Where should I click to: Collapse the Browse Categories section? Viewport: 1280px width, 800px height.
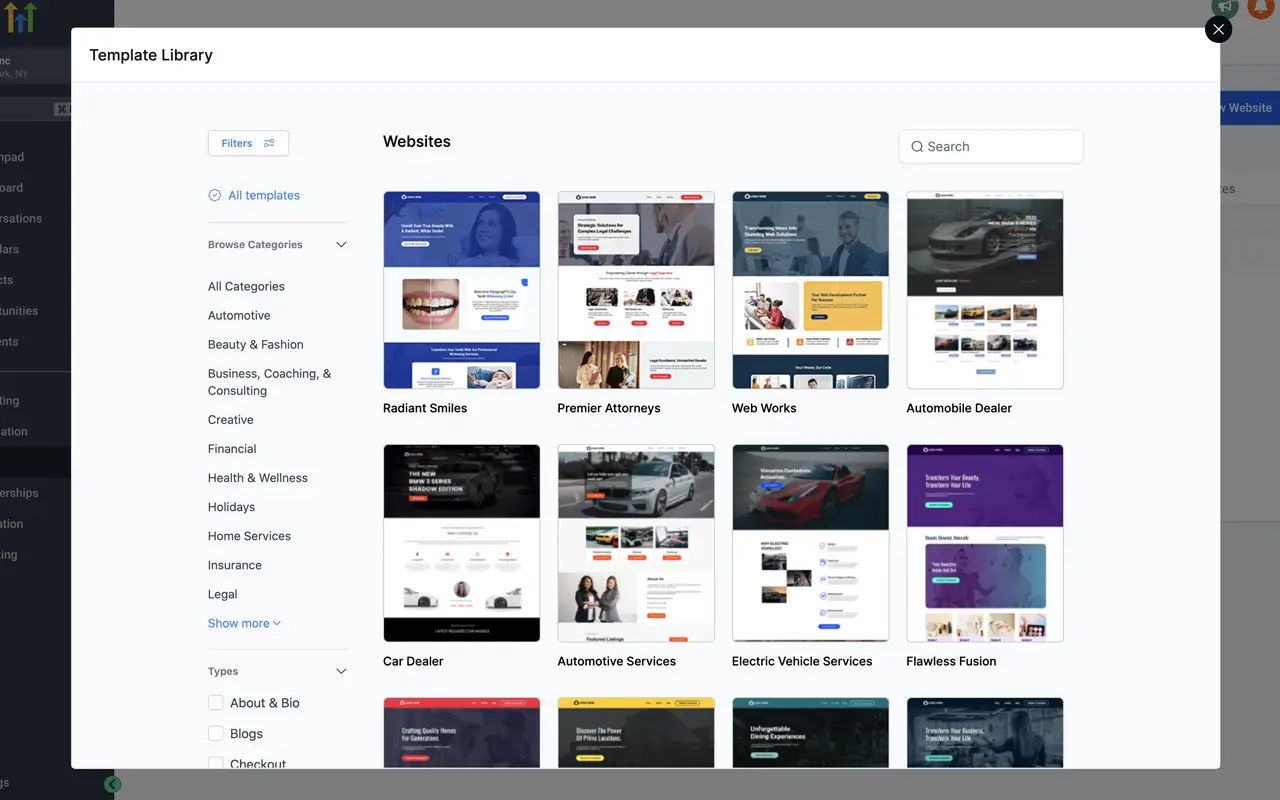(x=341, y=245)
